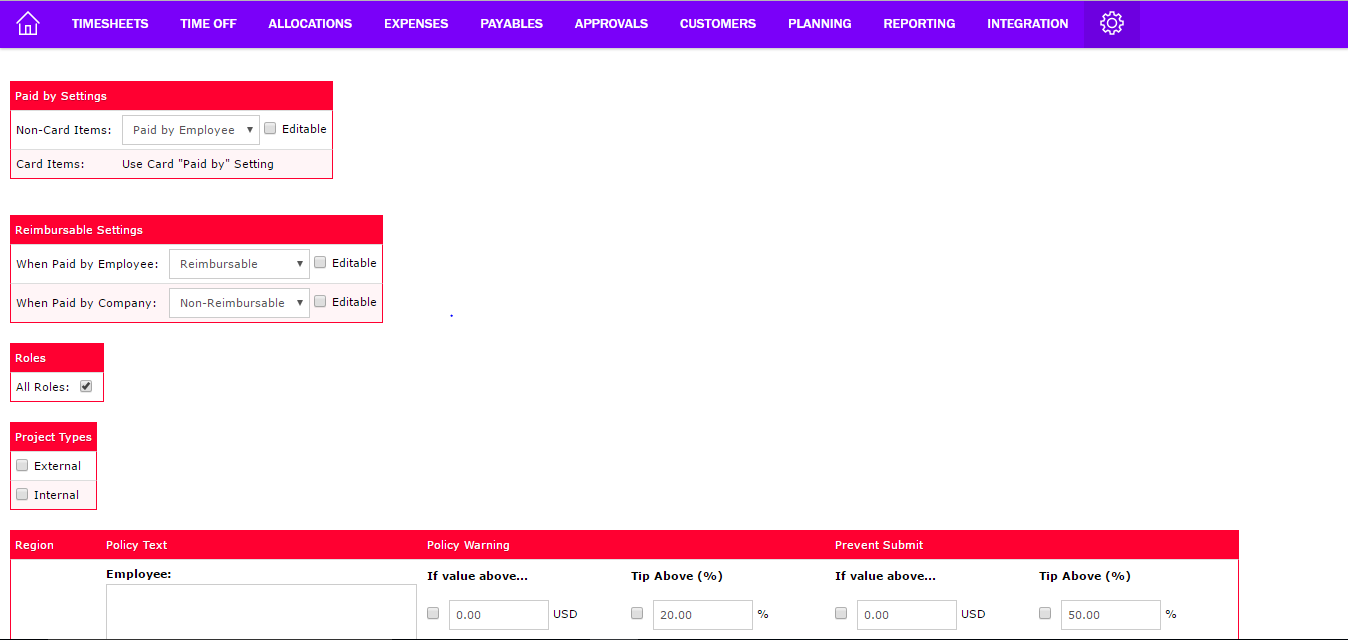The height and width of the screenshot is (640, 1348).
Task: Enable Editable for When Paid by Company
Action: tap(320, 301)
